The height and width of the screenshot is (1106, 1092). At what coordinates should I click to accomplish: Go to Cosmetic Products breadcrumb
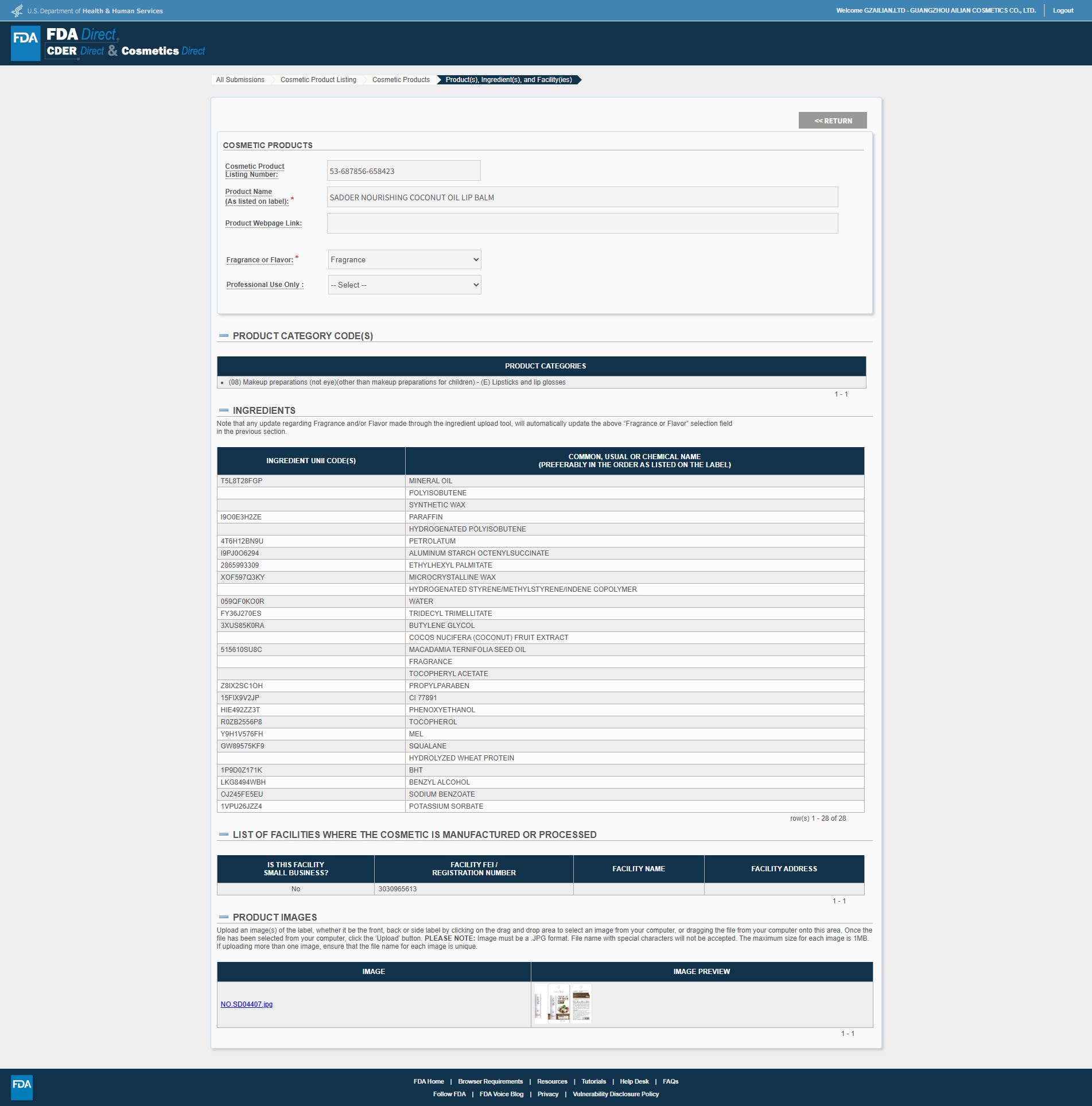(x=401, y=80)
